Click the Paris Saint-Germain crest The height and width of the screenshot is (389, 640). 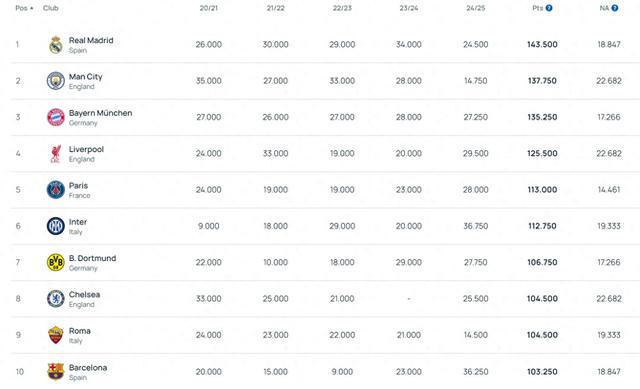[56, 190]
